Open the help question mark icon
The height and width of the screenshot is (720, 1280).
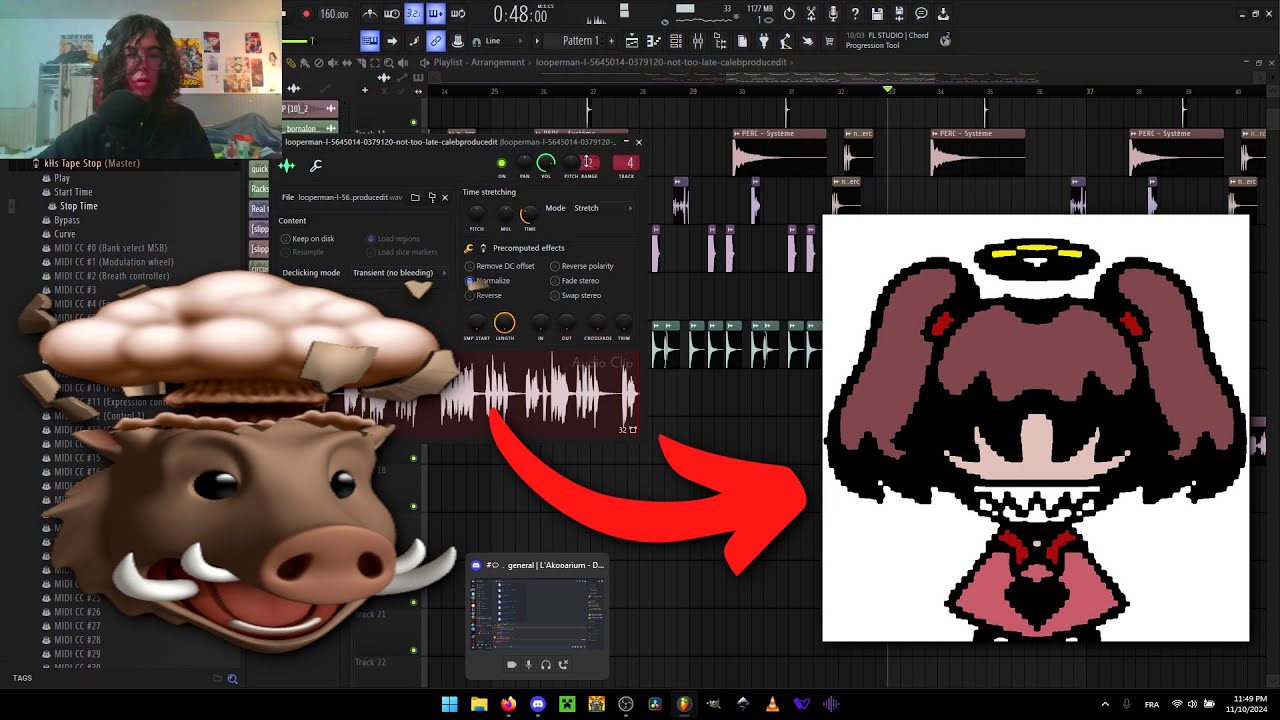pos(855,14)
